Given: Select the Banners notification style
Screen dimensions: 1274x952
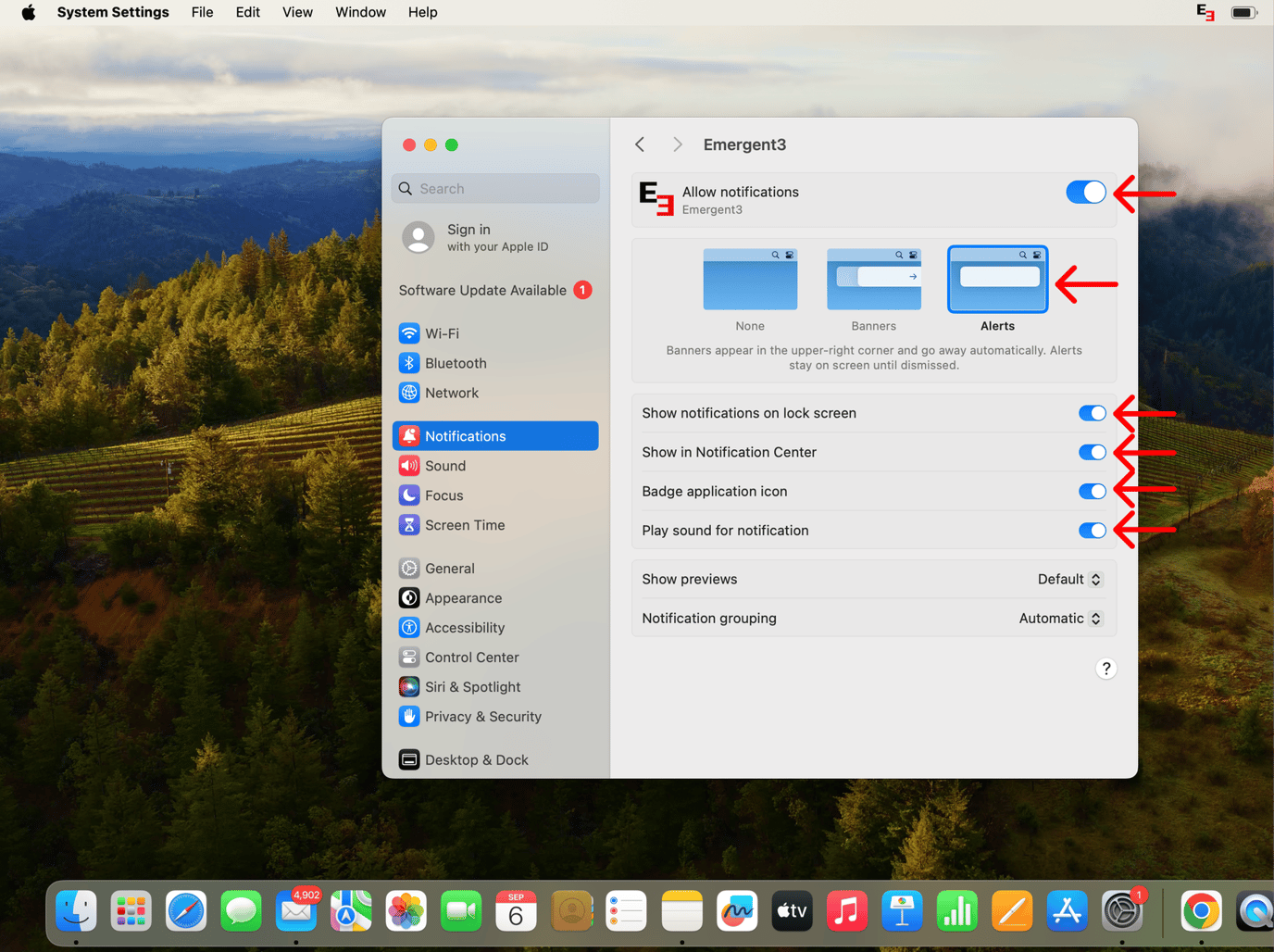Looking at the screenshot, I should click(873, 279).
